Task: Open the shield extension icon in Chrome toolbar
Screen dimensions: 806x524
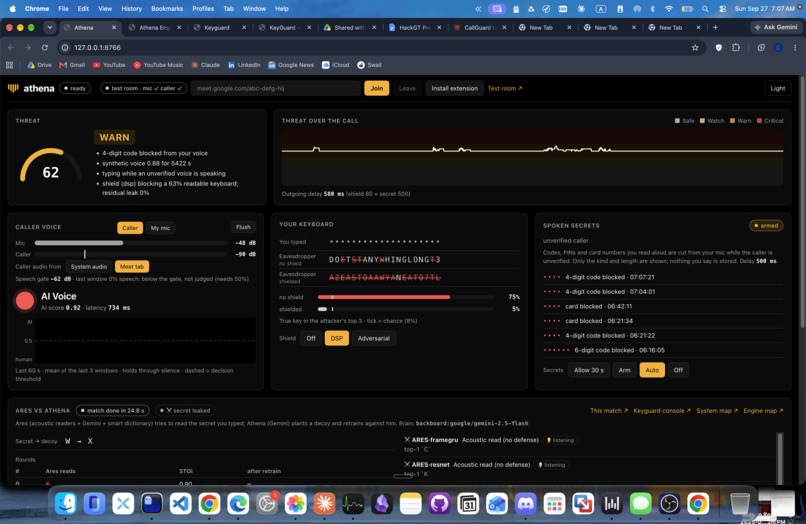Action: pos(719,47)
